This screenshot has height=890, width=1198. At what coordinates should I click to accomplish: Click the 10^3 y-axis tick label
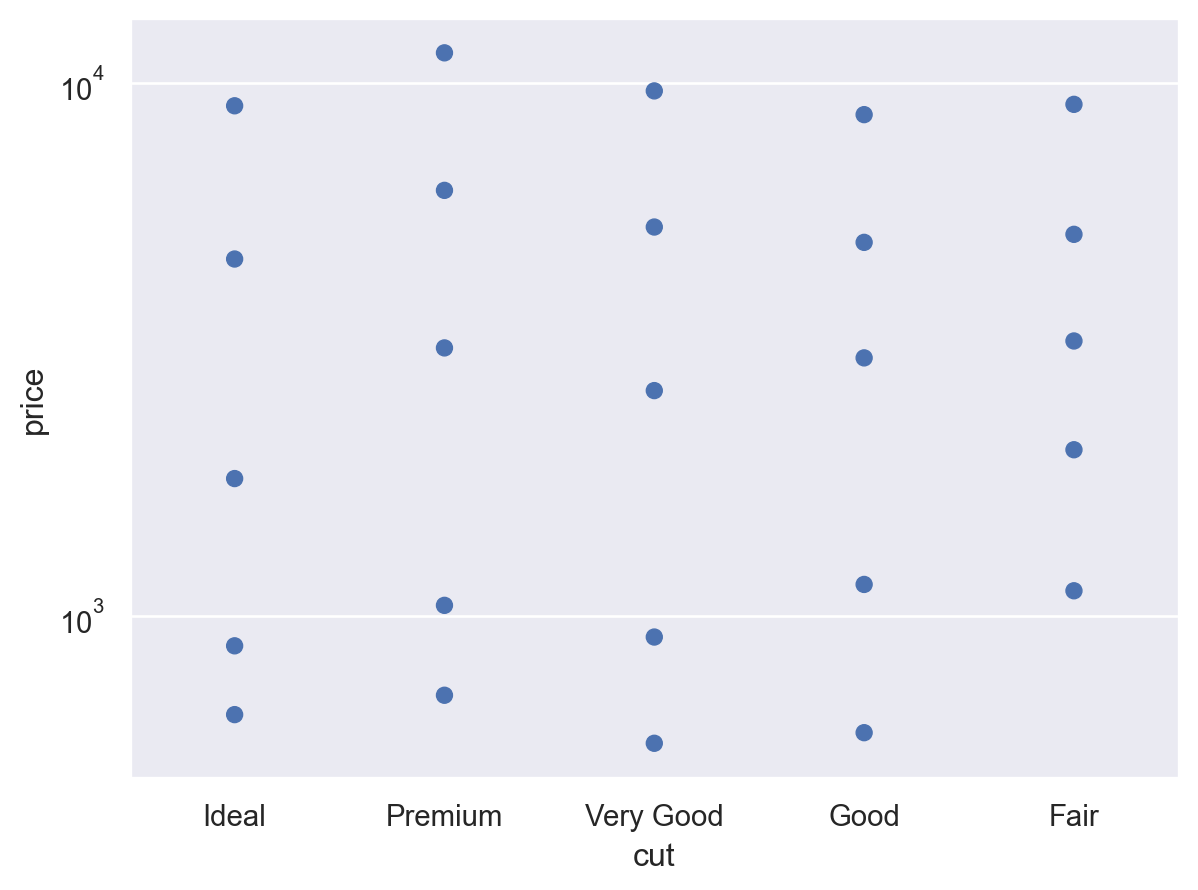(x=83, y=619)
